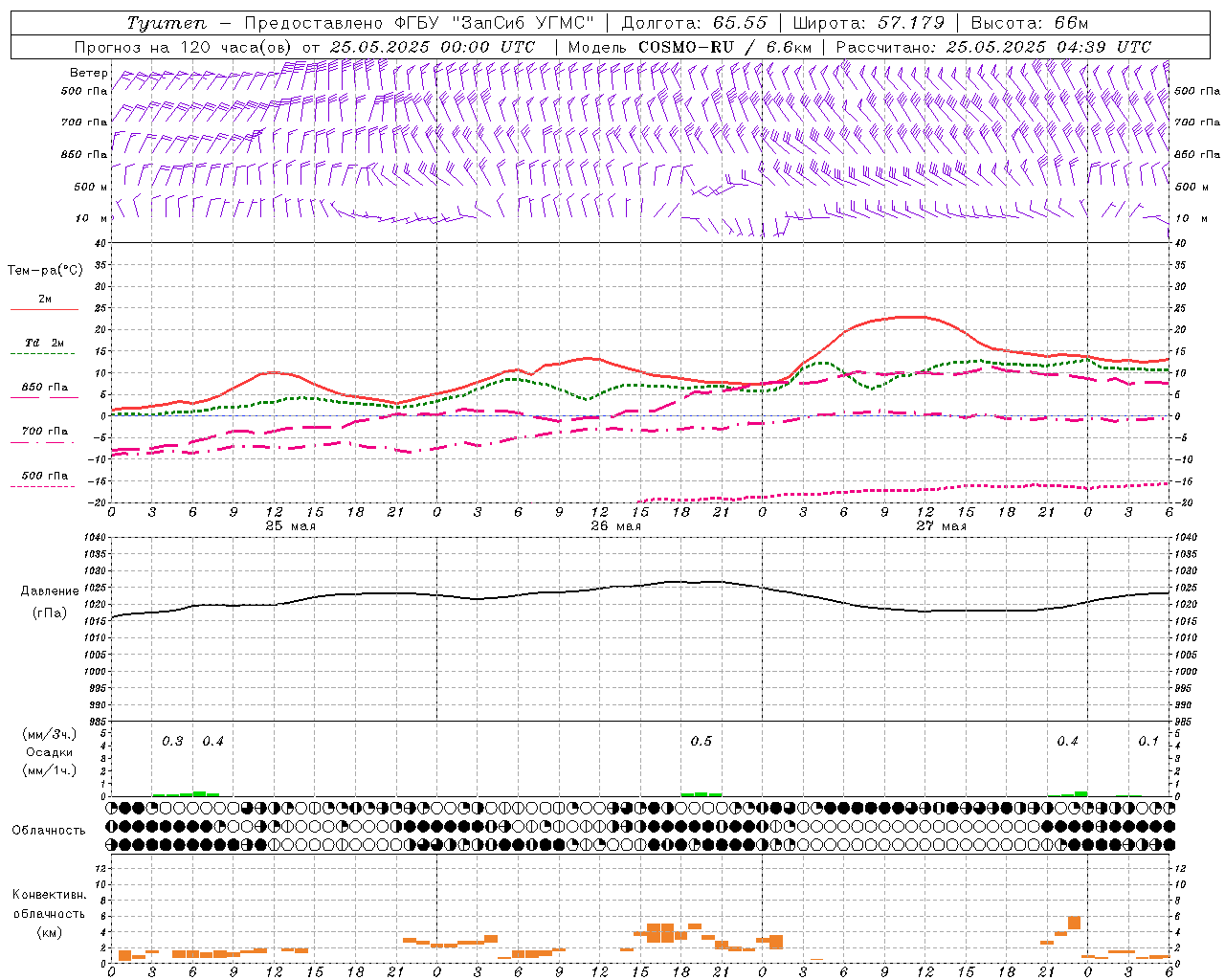Viewport: 1225px width, 980px height.
Task: Click the 'Тем-ра(°C)' temperature panel label
Action: coord(45,271)
